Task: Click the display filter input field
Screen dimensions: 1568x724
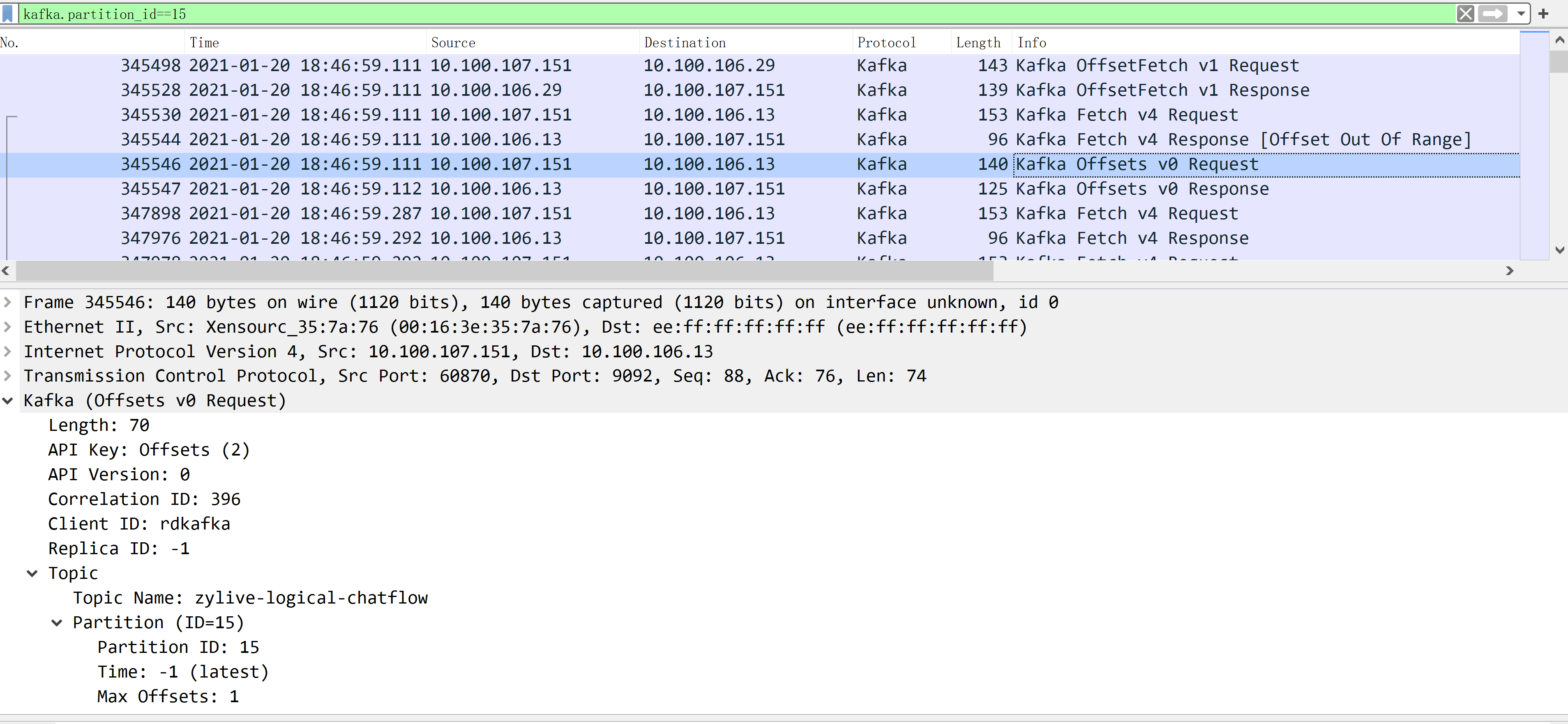Action: pyautogui.click(x=731, y=14)
